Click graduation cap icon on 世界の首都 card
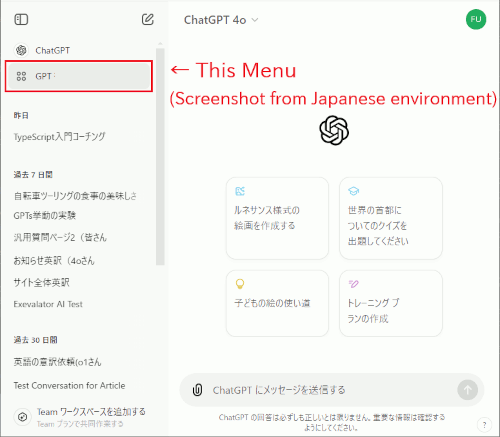The image size is (500, 437). point(353,191)
